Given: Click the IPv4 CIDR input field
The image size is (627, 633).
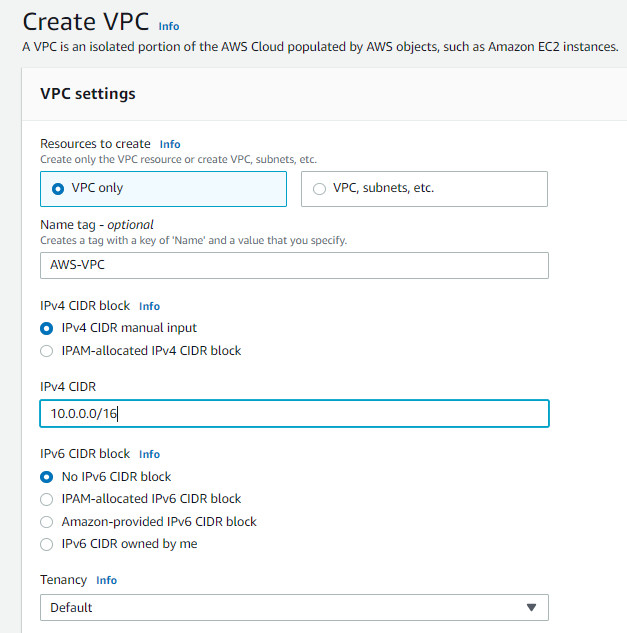Looking at the screenshot, I should click(x=294, y=413).
